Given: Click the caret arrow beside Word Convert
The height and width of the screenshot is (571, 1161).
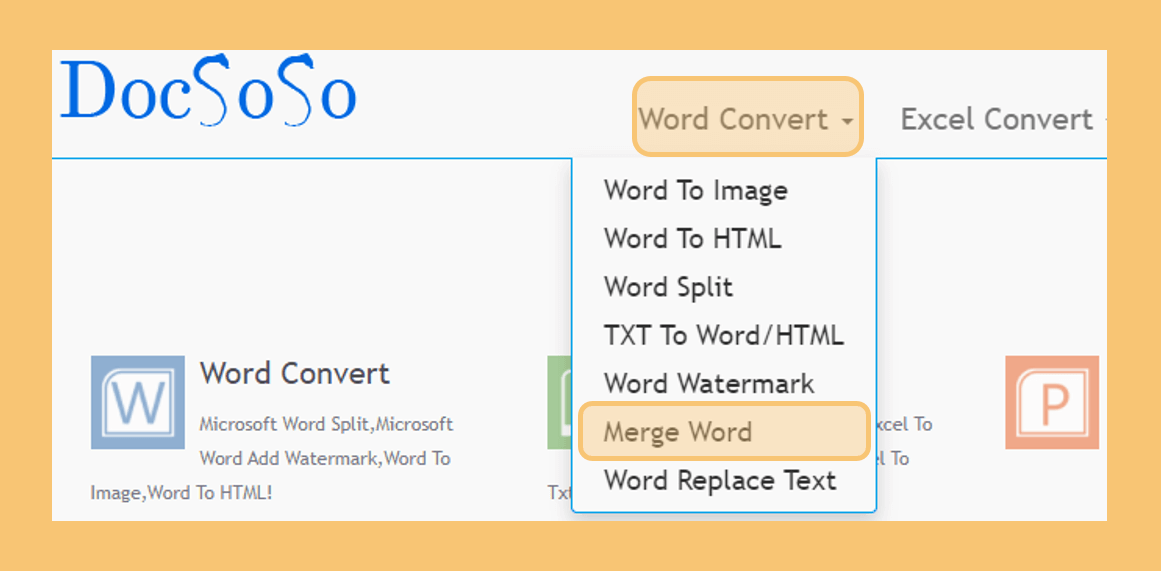Looking at the screenshot, I should click(x=848, y=121).
